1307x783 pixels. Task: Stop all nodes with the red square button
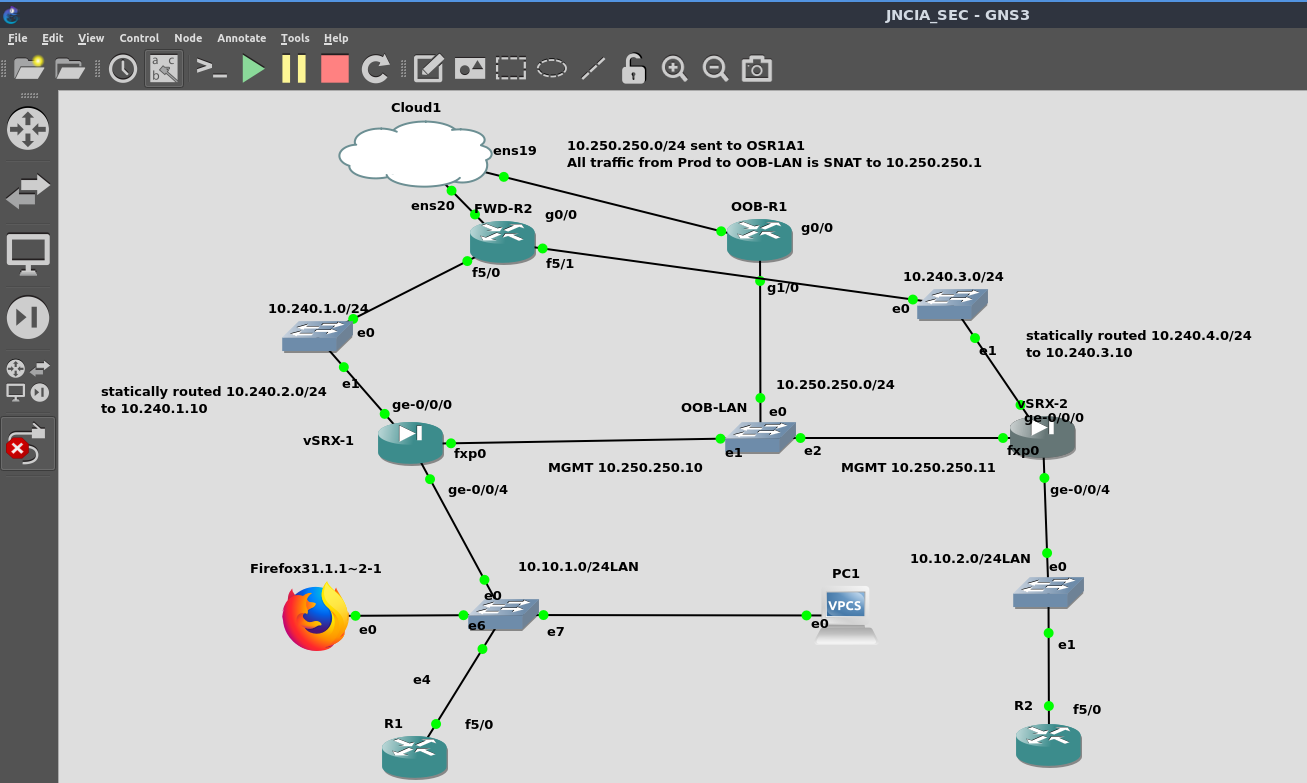point(334,69)
